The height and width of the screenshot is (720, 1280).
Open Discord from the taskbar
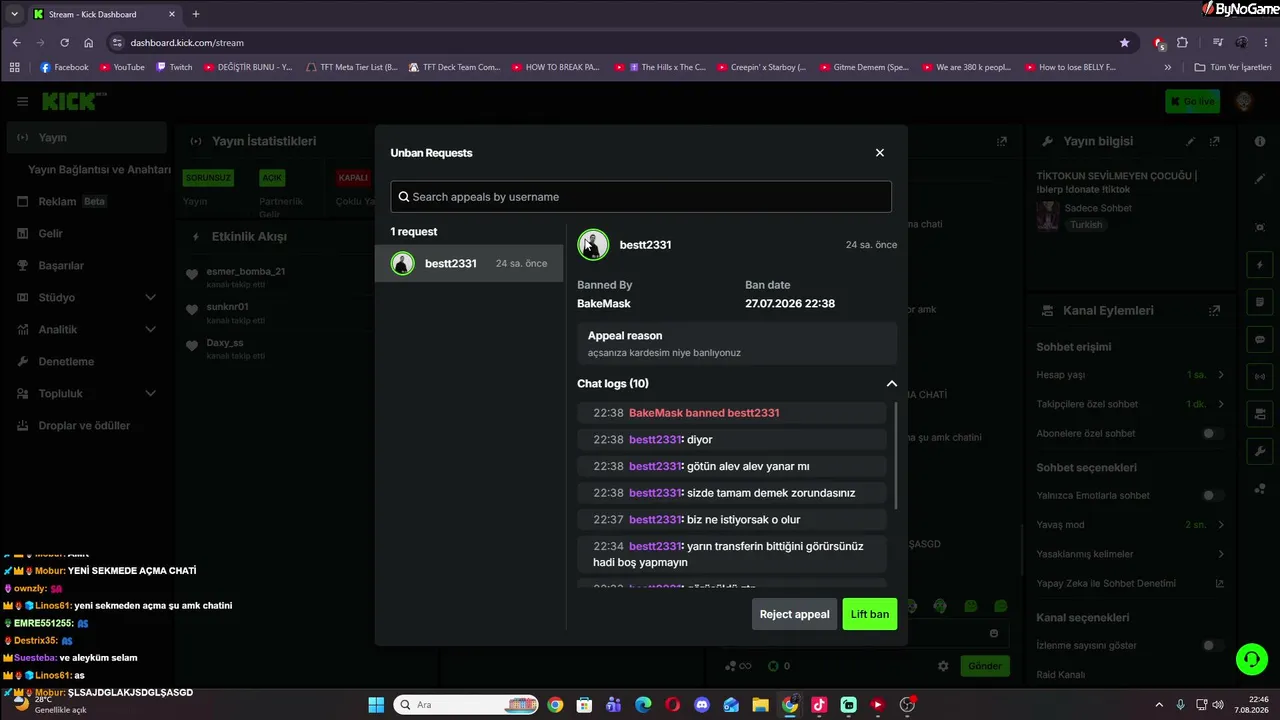point(702,705)
